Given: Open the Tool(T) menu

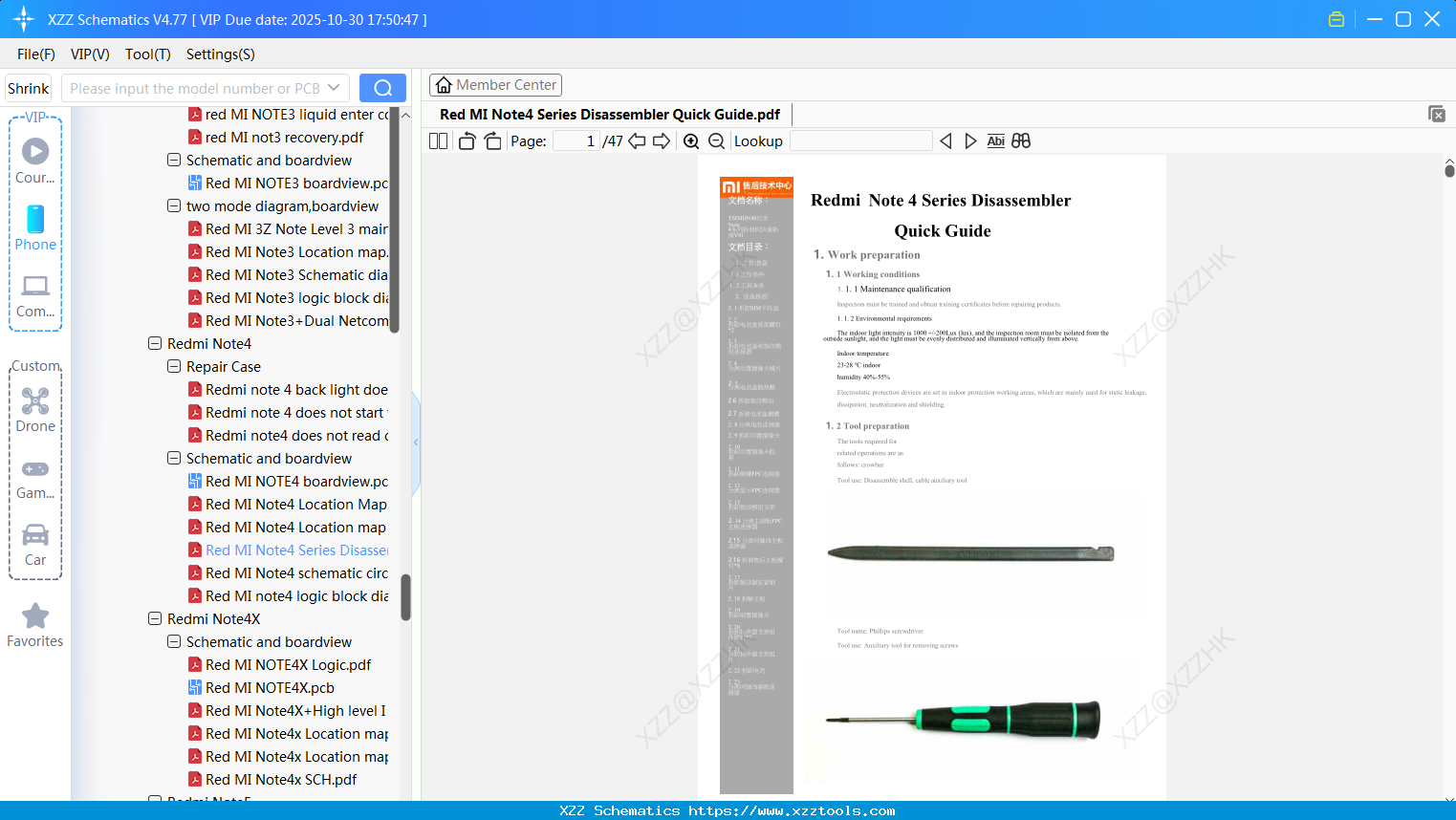Looking at the screenshot, I should [x=147, y=54].
